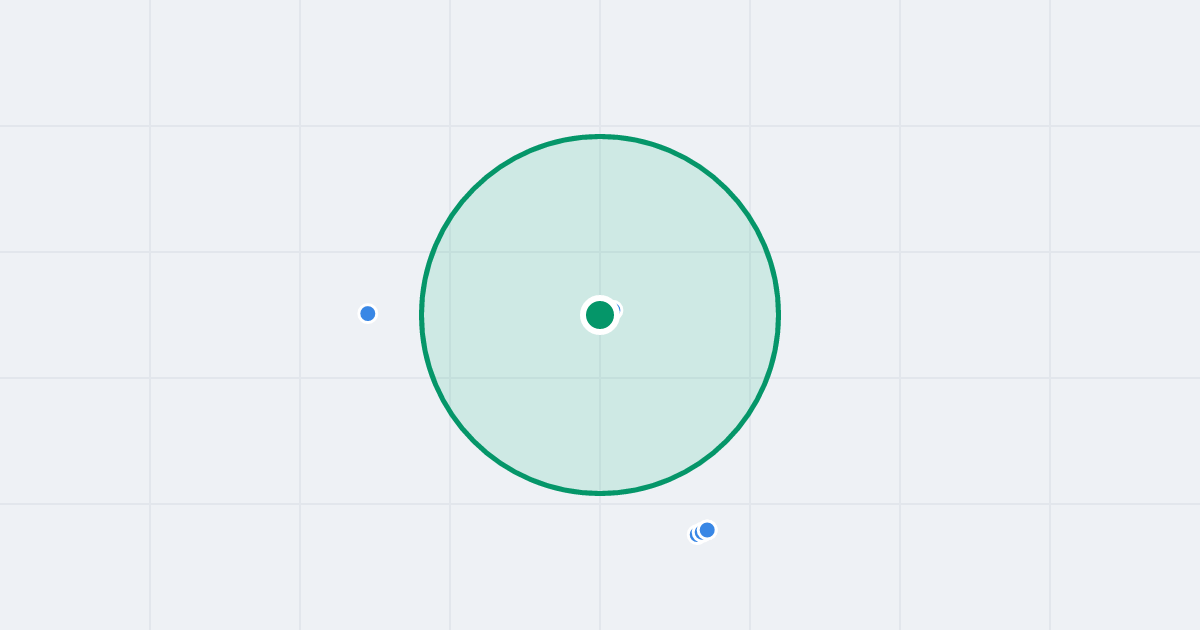Select the frontmost blue dot below the circle

pyautogui.click(x=707, y=530)
